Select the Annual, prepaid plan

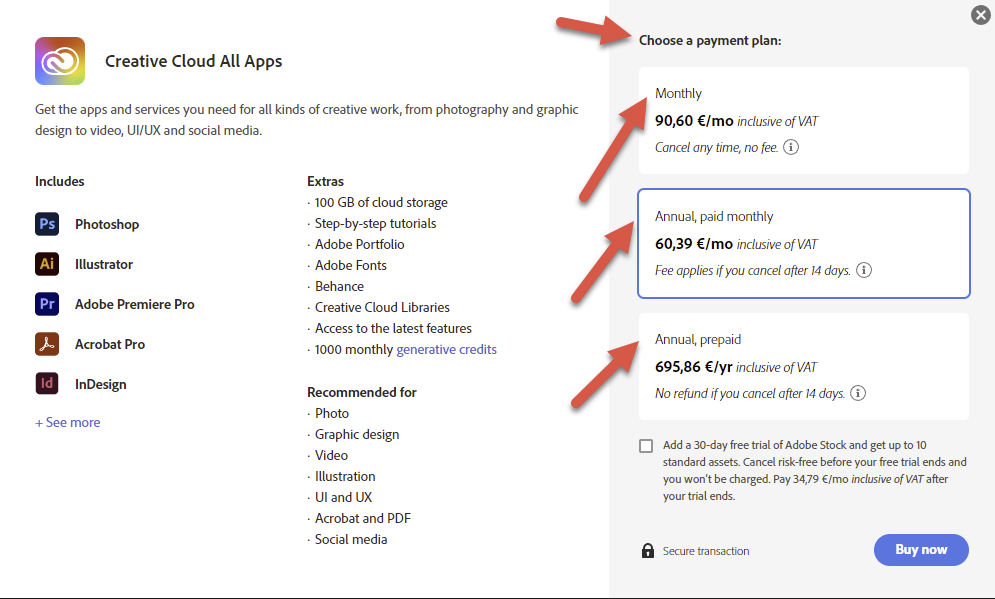[x=803, y=367]
